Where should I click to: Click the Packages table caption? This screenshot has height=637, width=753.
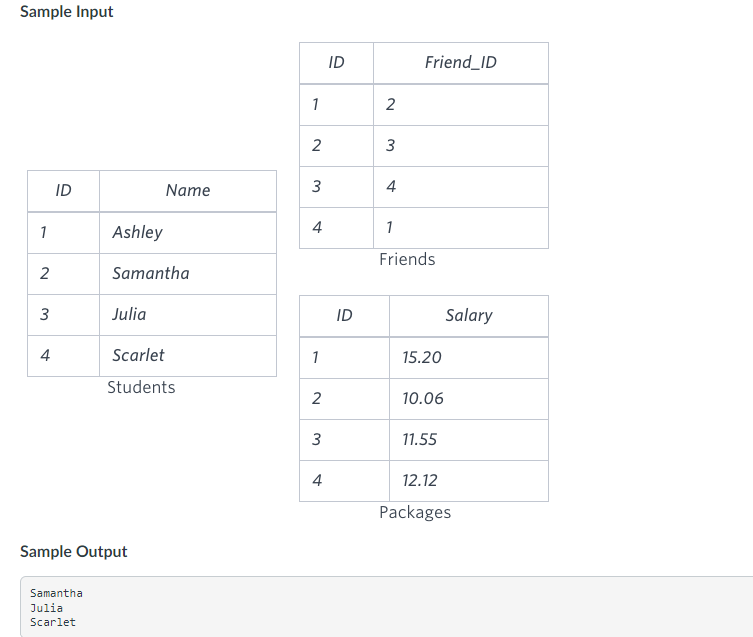coord(415,513)
